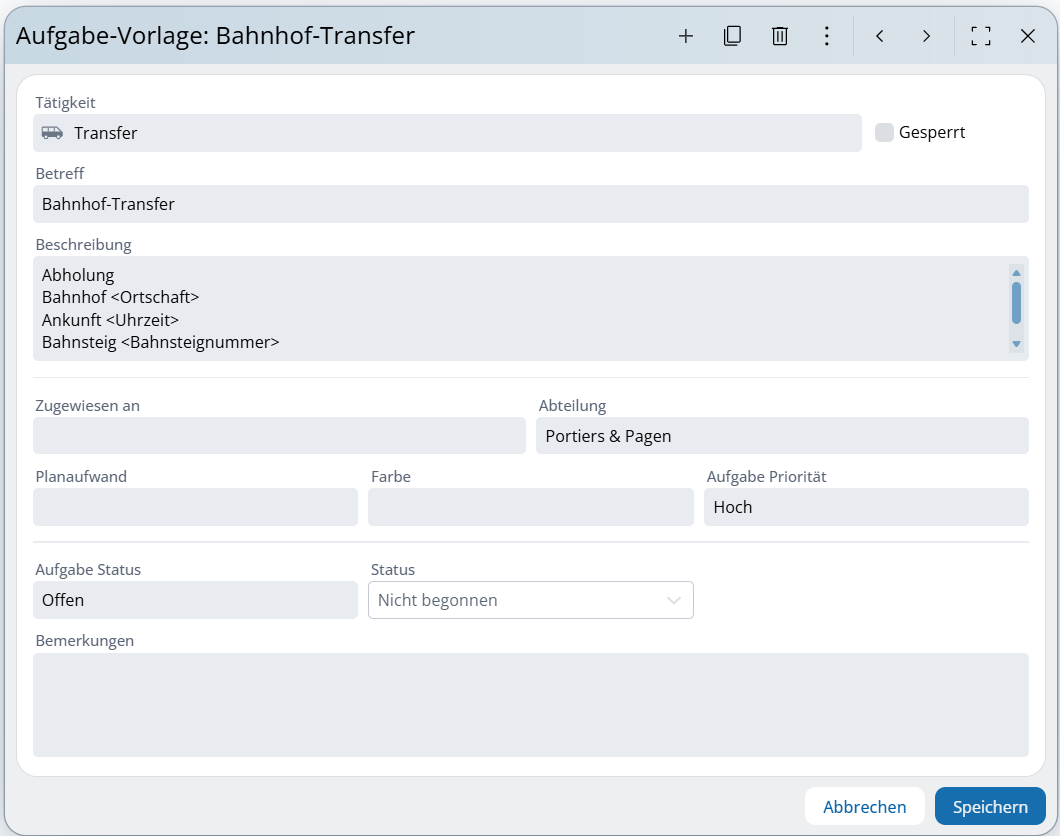Open the Abteilung field showing Portiers & Pagen
The image size is (1060, 836).
coord(781,436)
